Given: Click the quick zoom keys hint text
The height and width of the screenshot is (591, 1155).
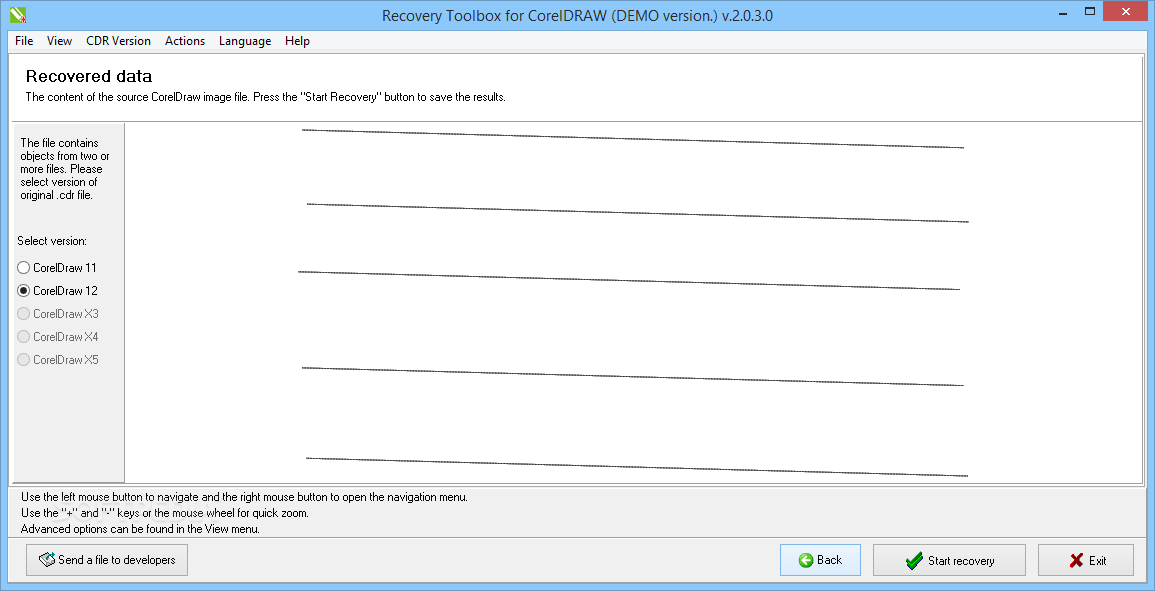Looking at the screenshot, I should click(165, 513).
